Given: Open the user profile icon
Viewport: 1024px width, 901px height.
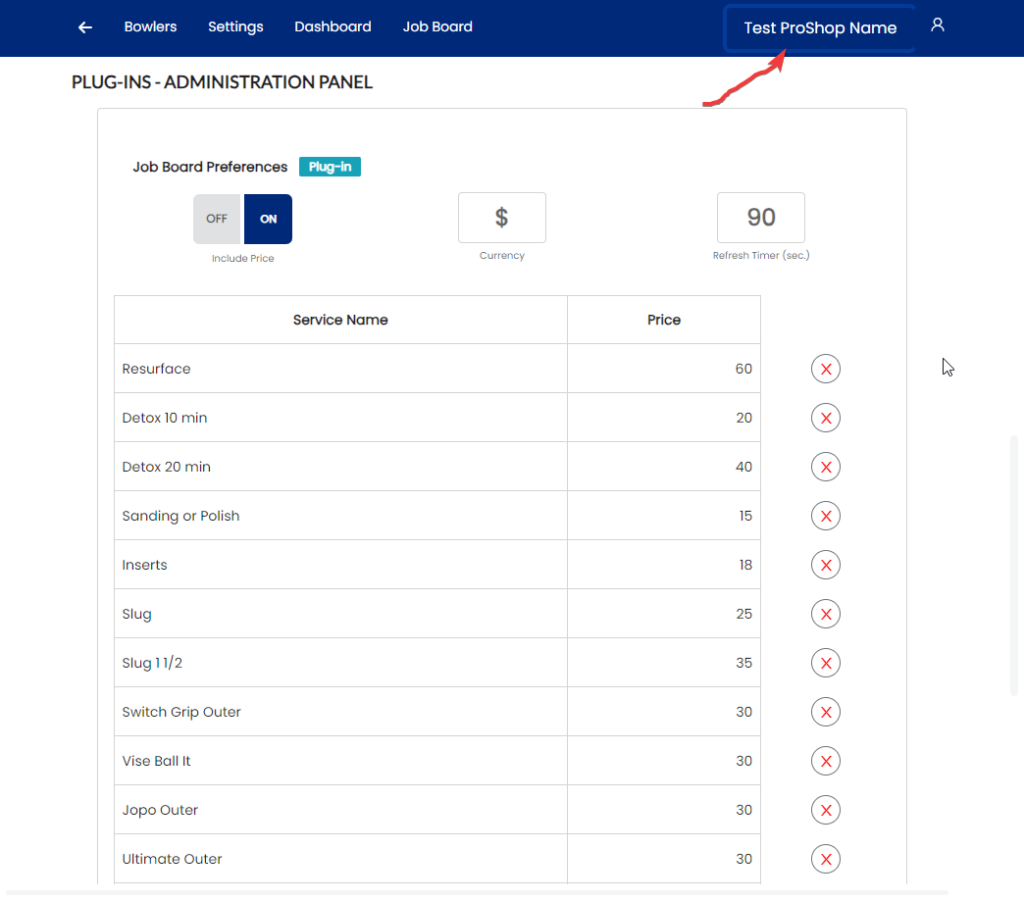Looking at the screenshot, I should click(x=937, y=25).
